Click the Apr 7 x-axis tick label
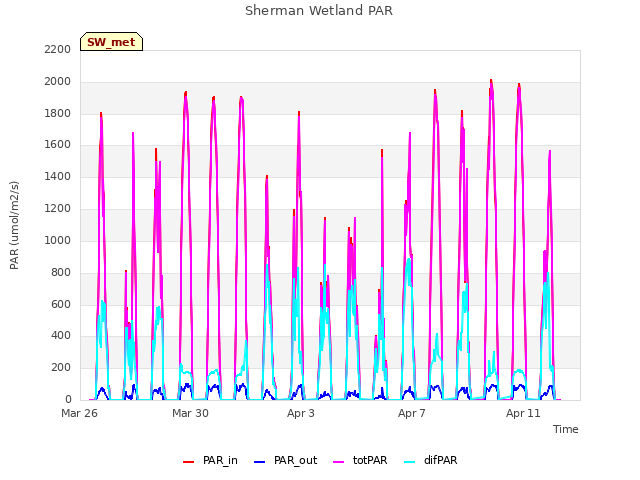Viewport: 640px width, 480px height. click(412, 413)
